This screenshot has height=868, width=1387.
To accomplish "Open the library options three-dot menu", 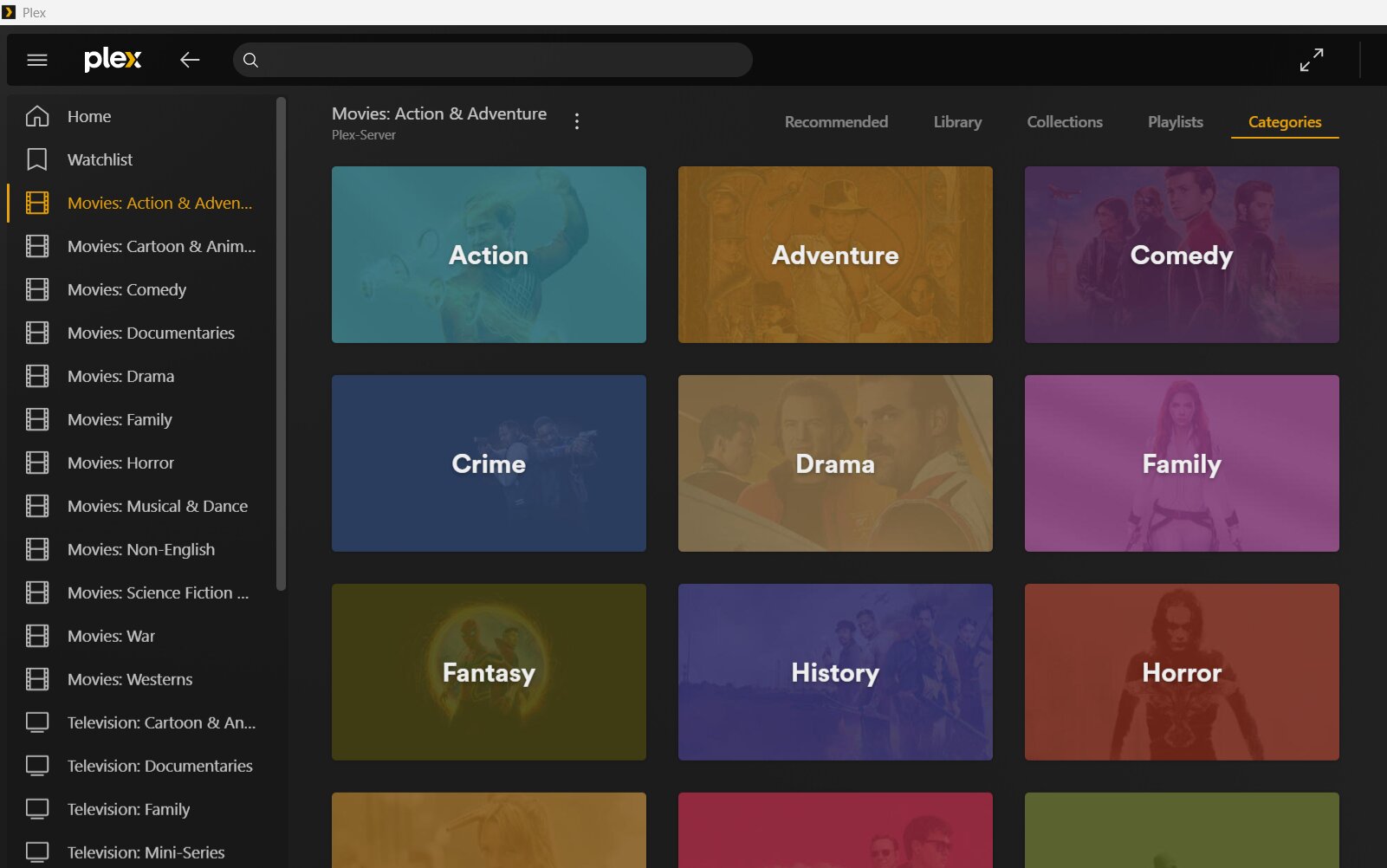I will click(577, 121).
